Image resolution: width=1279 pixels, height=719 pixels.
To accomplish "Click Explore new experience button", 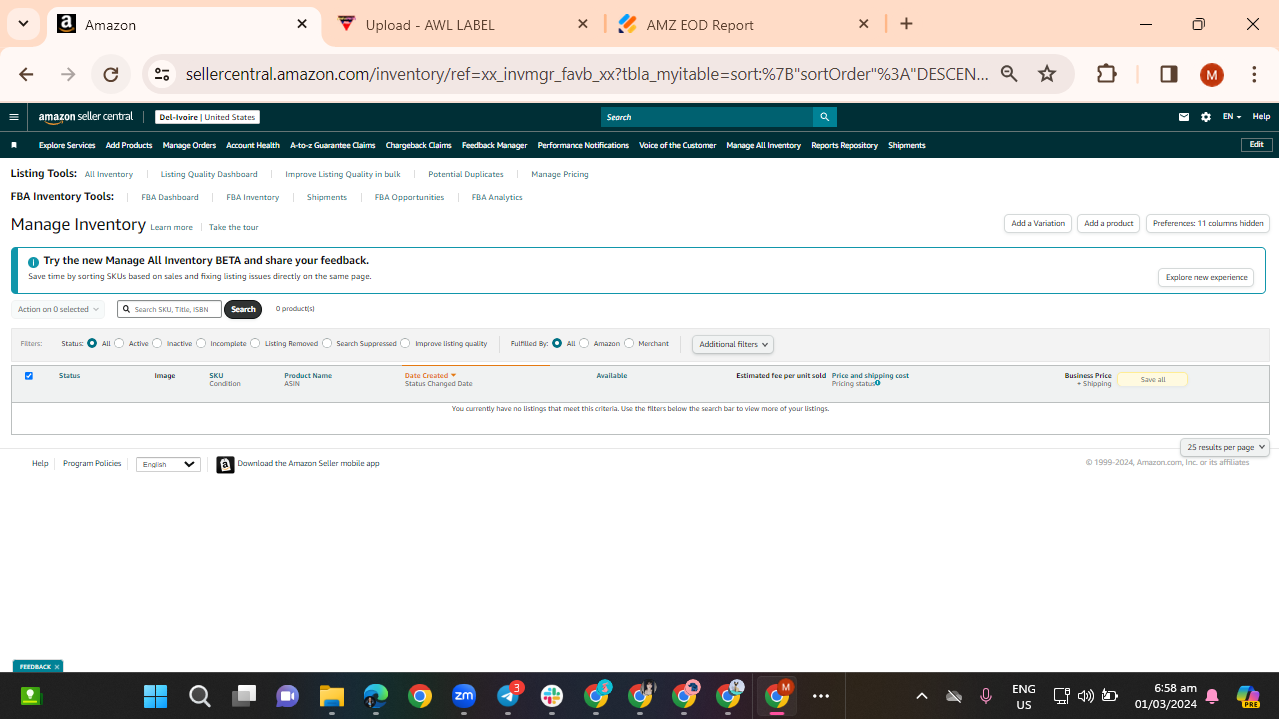I will [1206, 277].
